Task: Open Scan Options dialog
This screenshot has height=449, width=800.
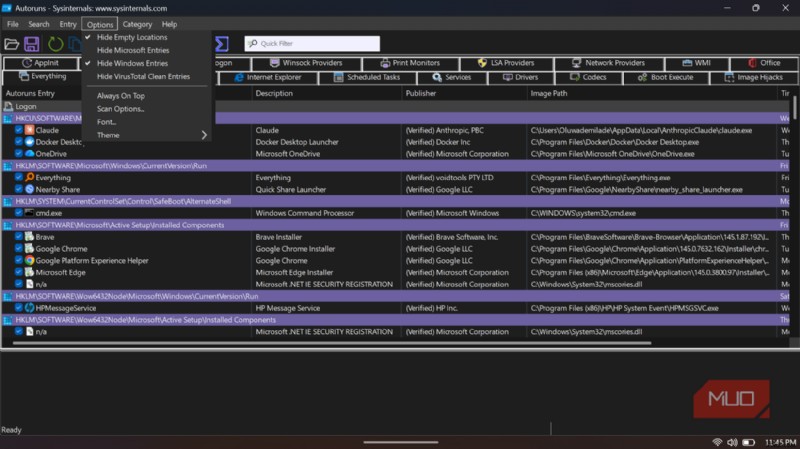Action: 146,109
